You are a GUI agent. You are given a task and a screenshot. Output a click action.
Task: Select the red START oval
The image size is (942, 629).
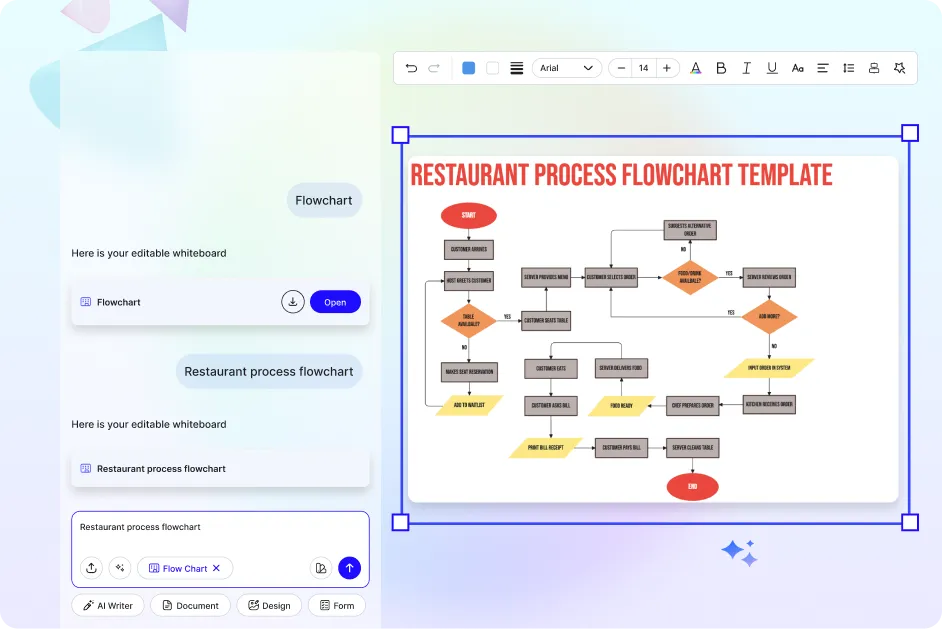pos(469,215)
